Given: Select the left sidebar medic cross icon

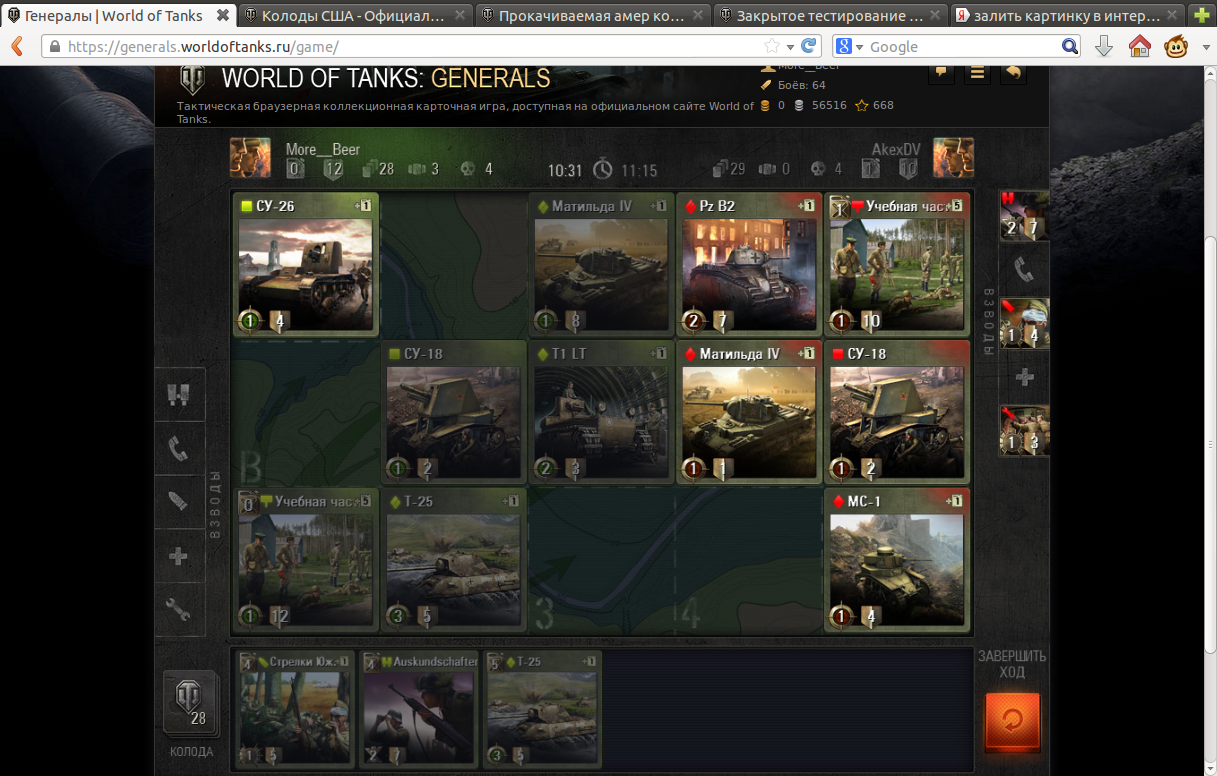Looking at the screenshot, I should 179,557.
